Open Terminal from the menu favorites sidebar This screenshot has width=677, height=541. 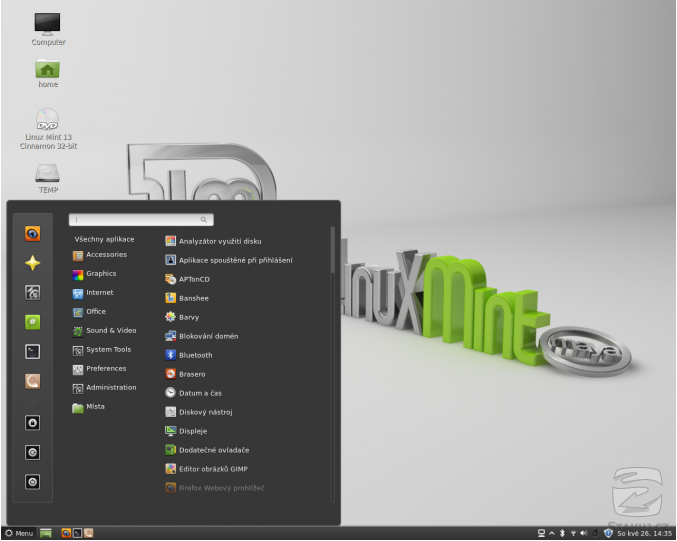pos(32,351)
